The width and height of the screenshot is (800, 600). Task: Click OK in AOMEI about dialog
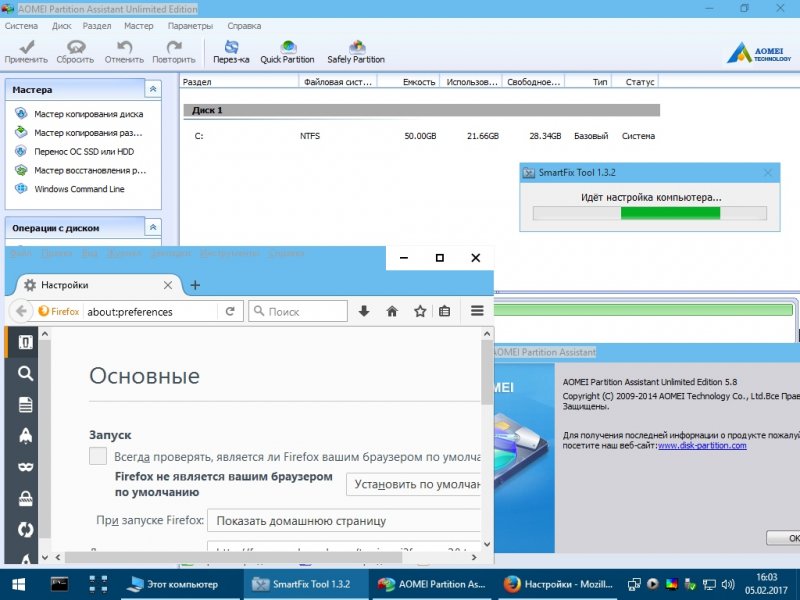coord(783,538)
